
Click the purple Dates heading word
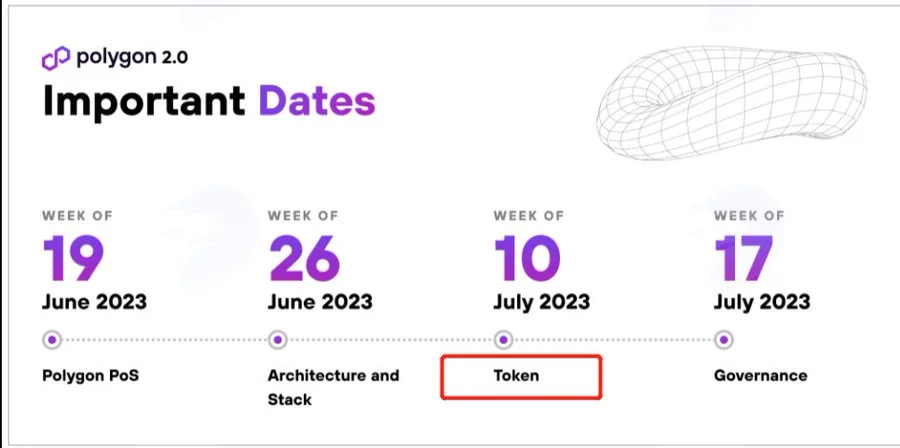tap(317, 101)
